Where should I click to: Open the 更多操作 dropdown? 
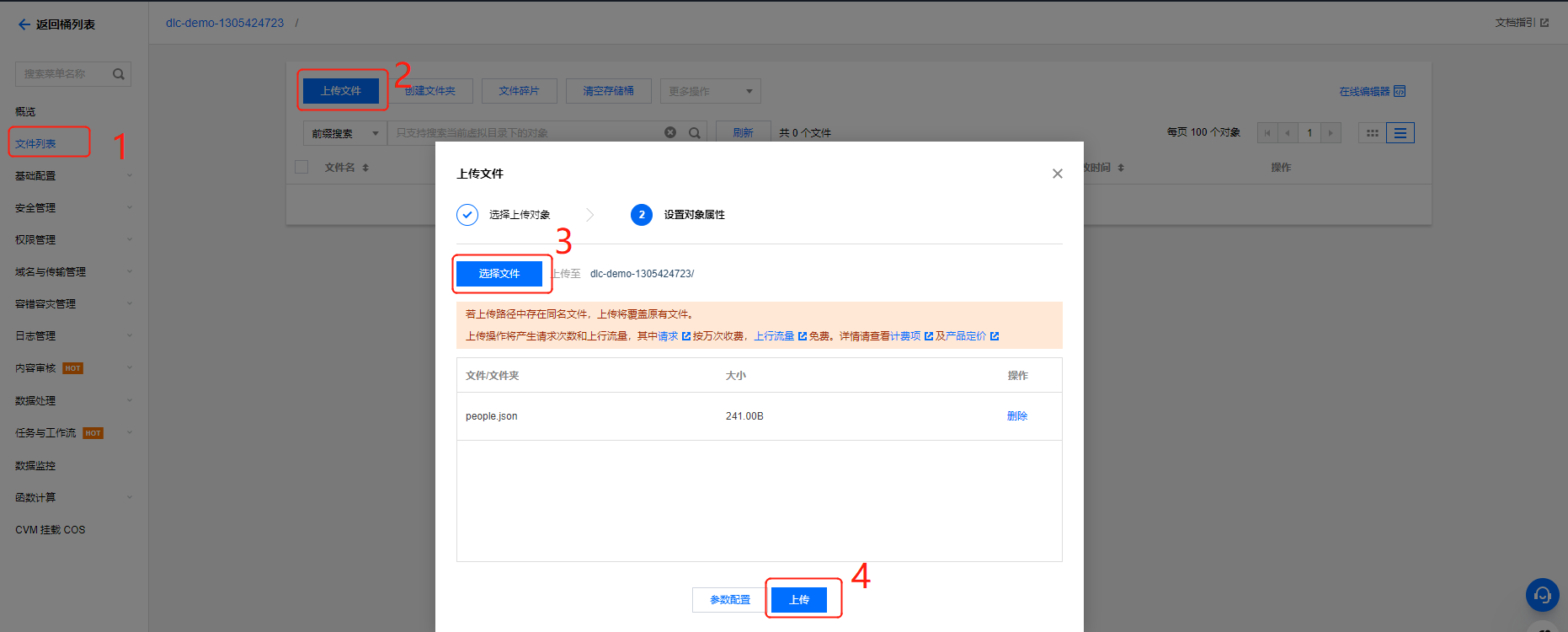[x=710, y=91]
